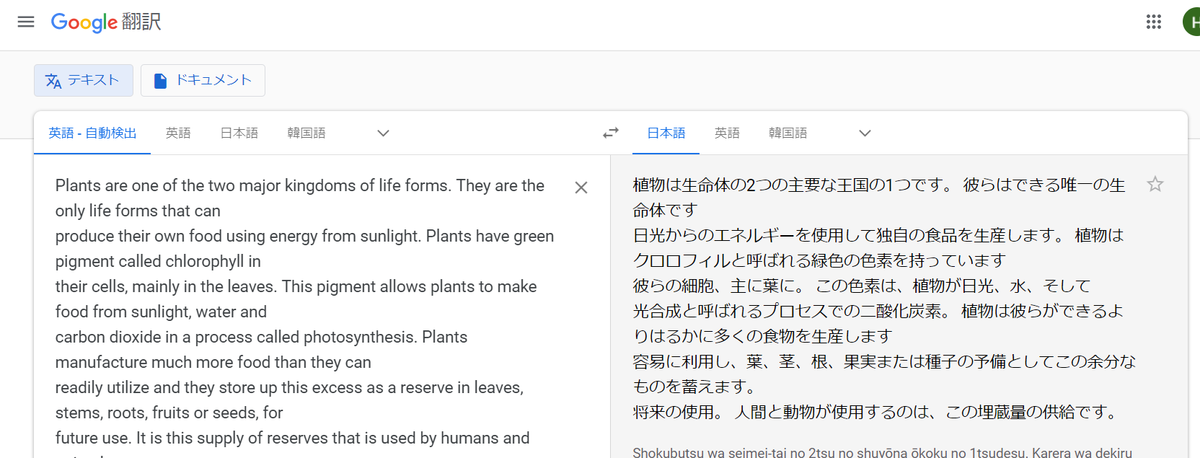Swap source and target languages
The height and width of the screenshot is (458, 1200).
click(x=610, y=133)
